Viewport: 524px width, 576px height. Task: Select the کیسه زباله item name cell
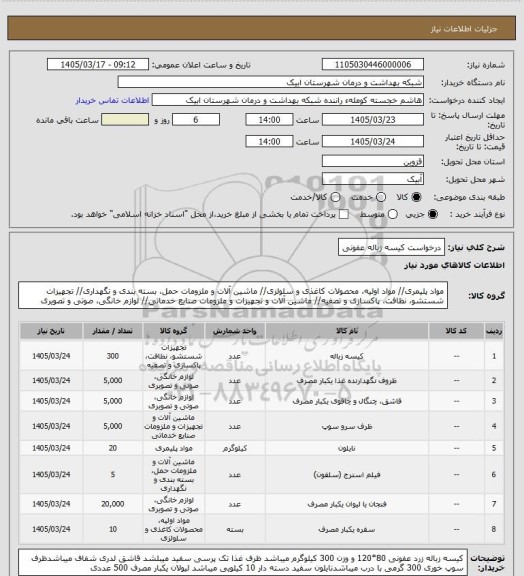coord(347,356)
